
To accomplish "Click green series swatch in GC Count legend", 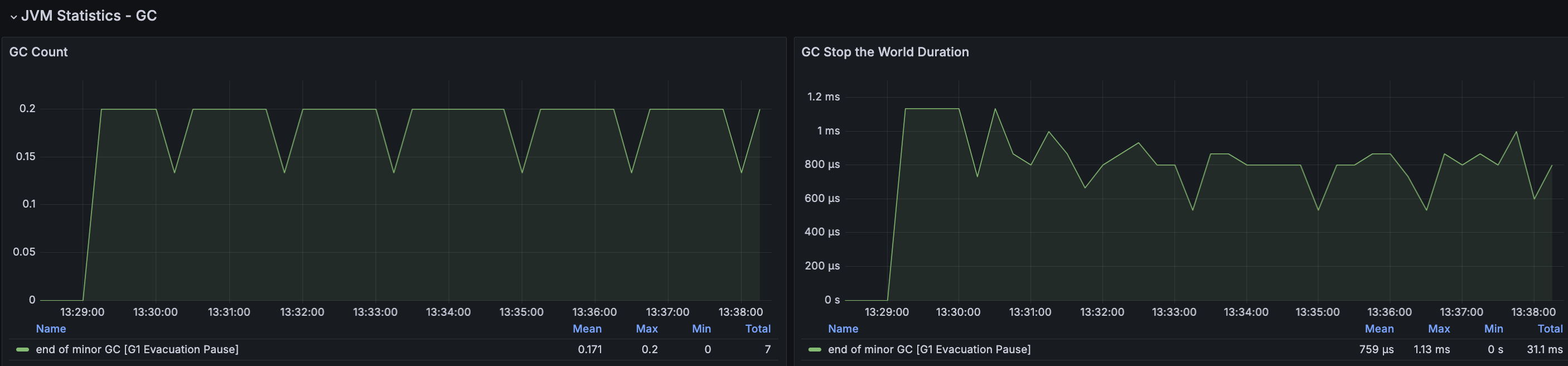I will coord(22,350).
